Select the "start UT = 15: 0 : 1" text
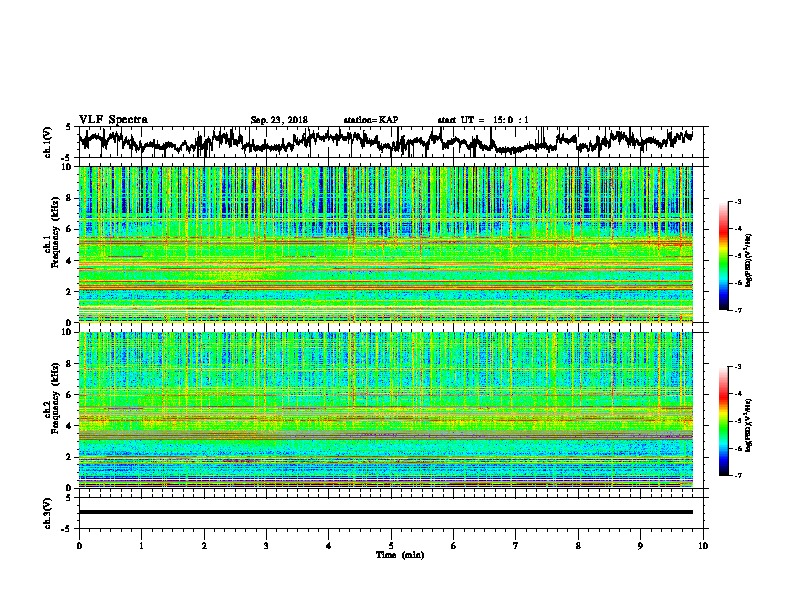The width and height of the screenshot is (792, 612). click(483, 120)
